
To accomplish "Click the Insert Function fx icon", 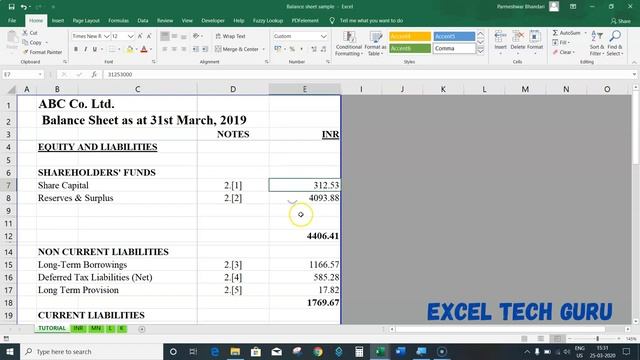I will [x=94, y=74].
